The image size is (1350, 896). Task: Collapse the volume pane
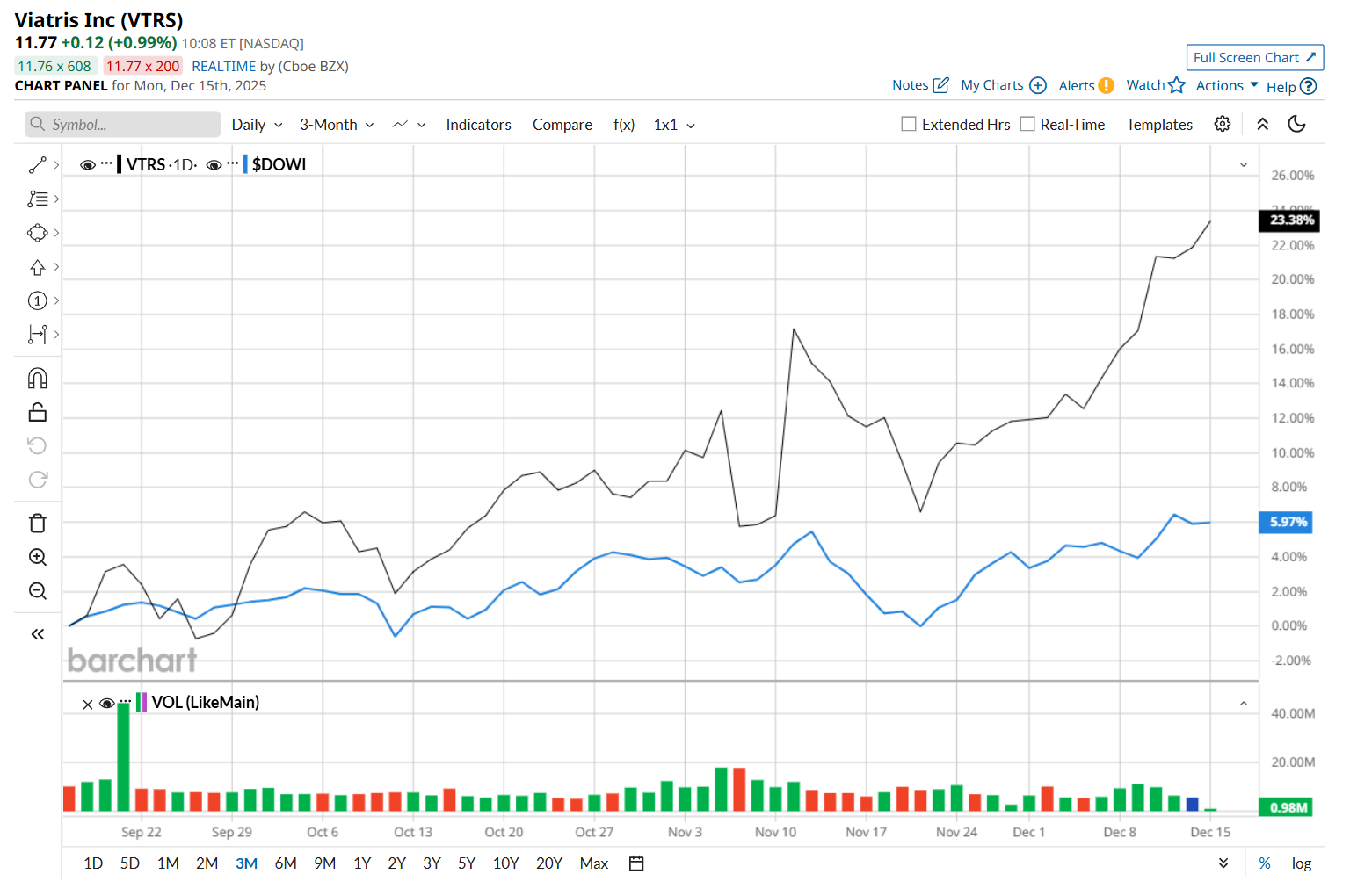coord(1244,704)
